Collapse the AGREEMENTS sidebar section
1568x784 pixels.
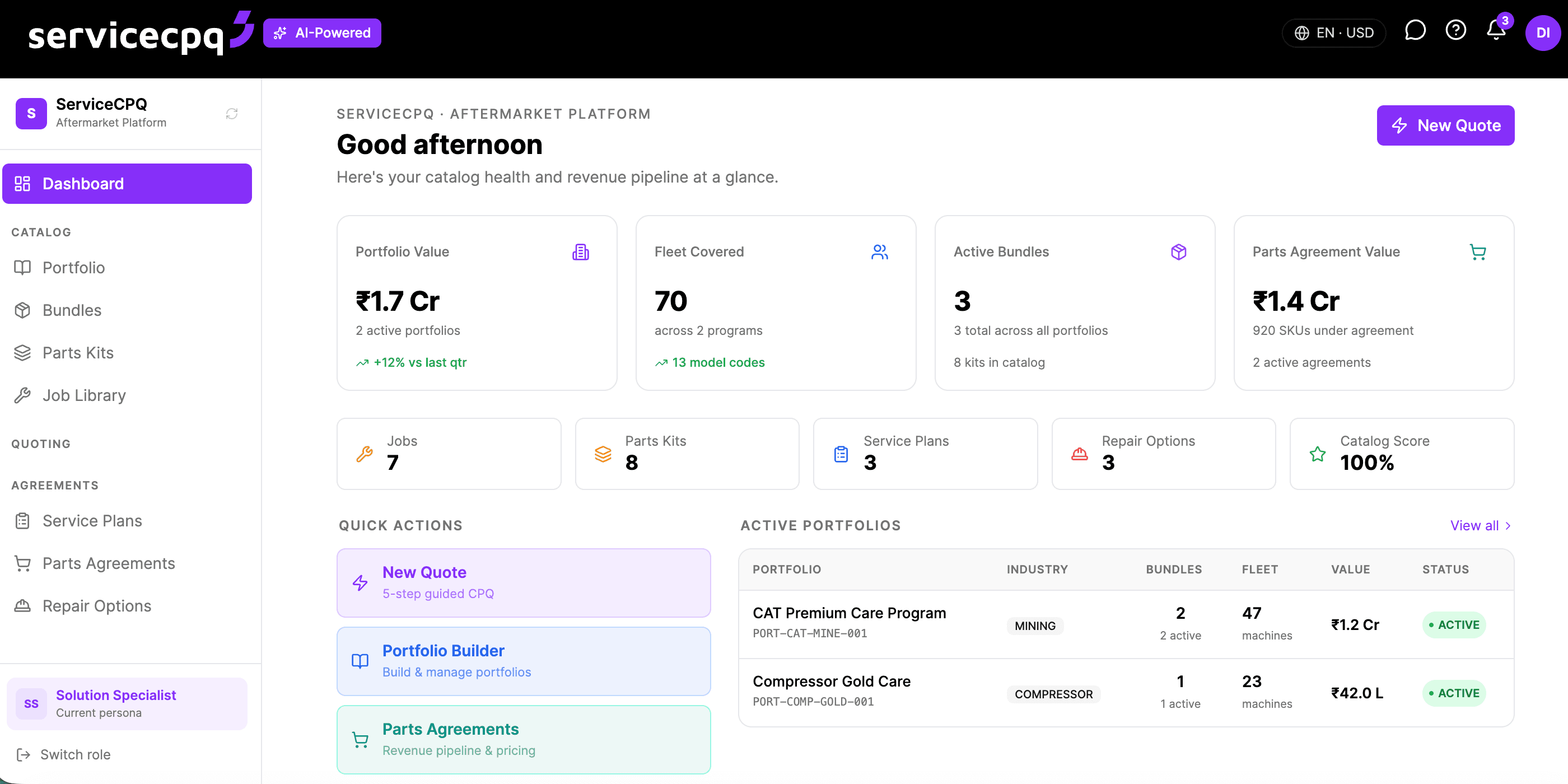coord(55,485)
